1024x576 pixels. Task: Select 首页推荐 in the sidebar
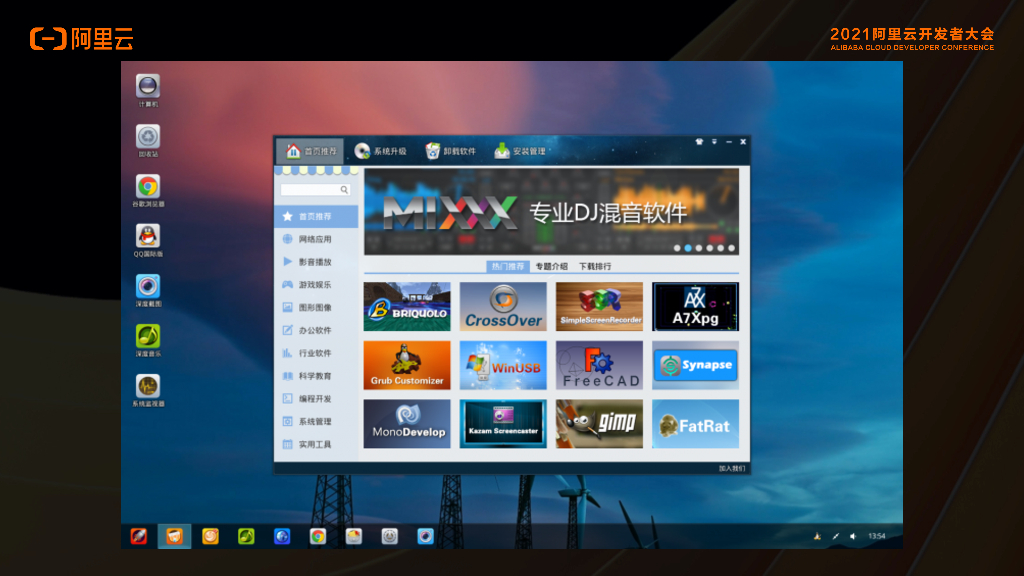tap(316, 216)
